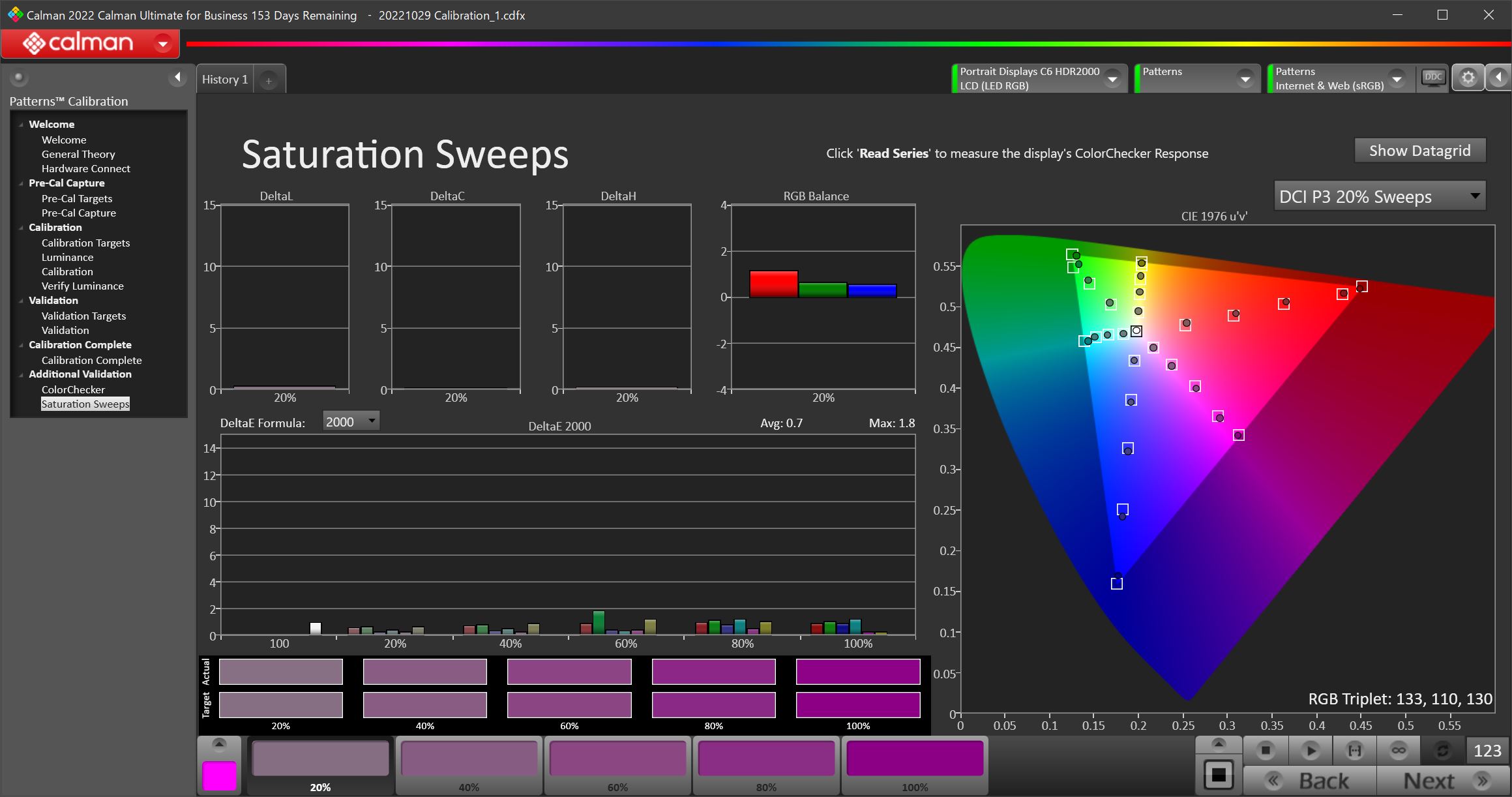Click the 100% actual magenta swatch
Screen dimensions: 1512x797
click(858, 672)
